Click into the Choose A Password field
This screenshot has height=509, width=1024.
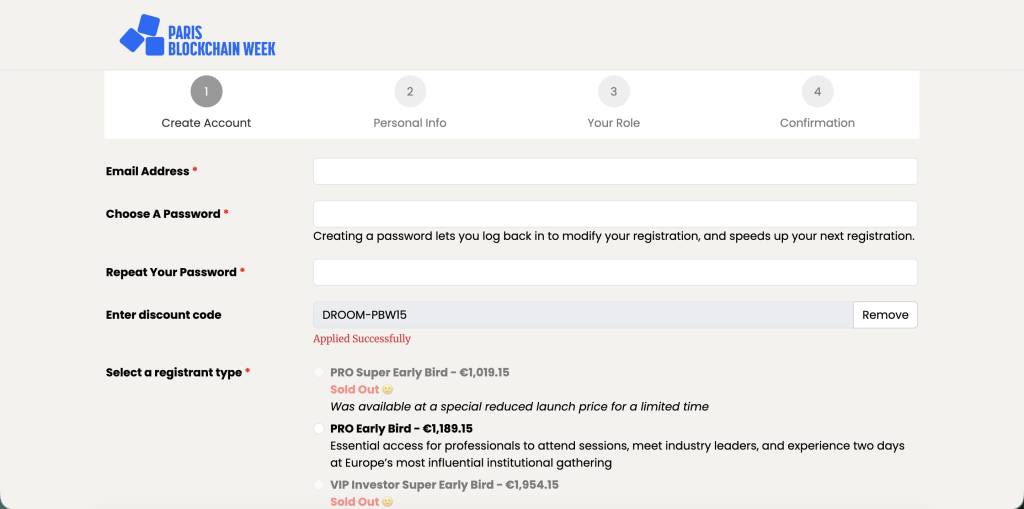(x=615, y=214)
